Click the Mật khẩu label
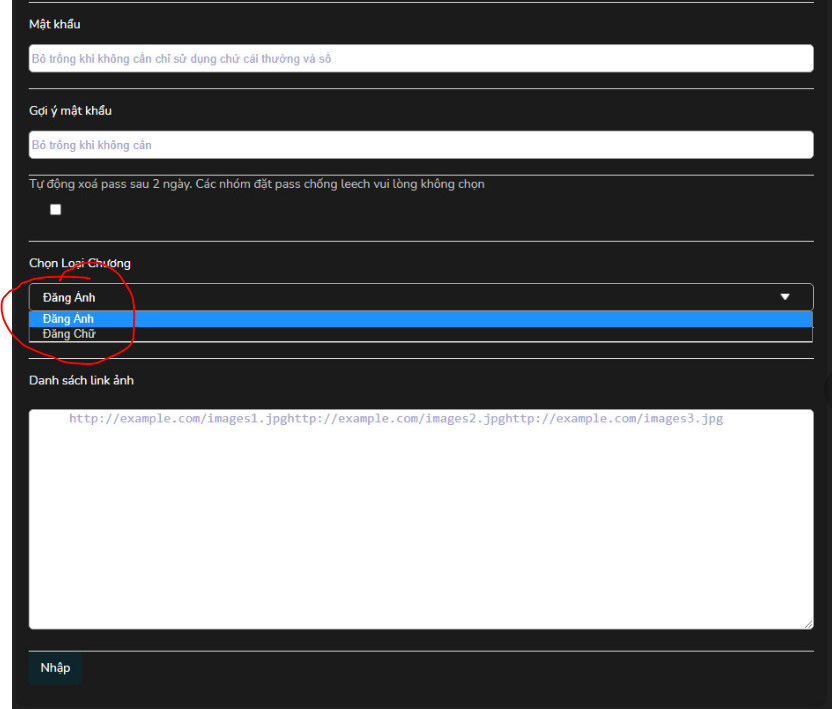 point(55,24)
